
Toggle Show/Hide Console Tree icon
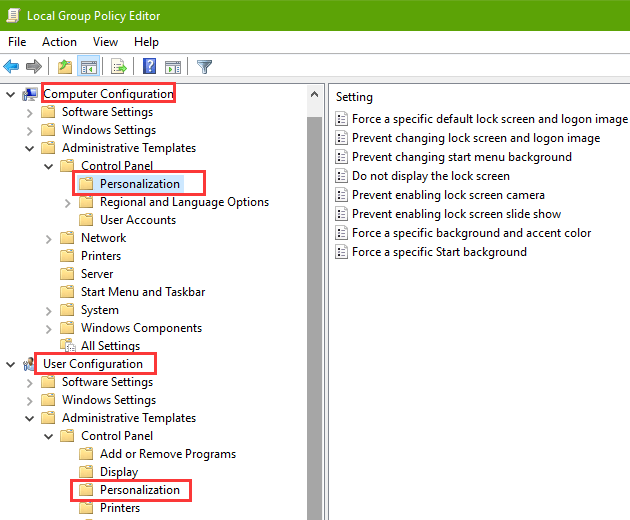click(89, 66)
